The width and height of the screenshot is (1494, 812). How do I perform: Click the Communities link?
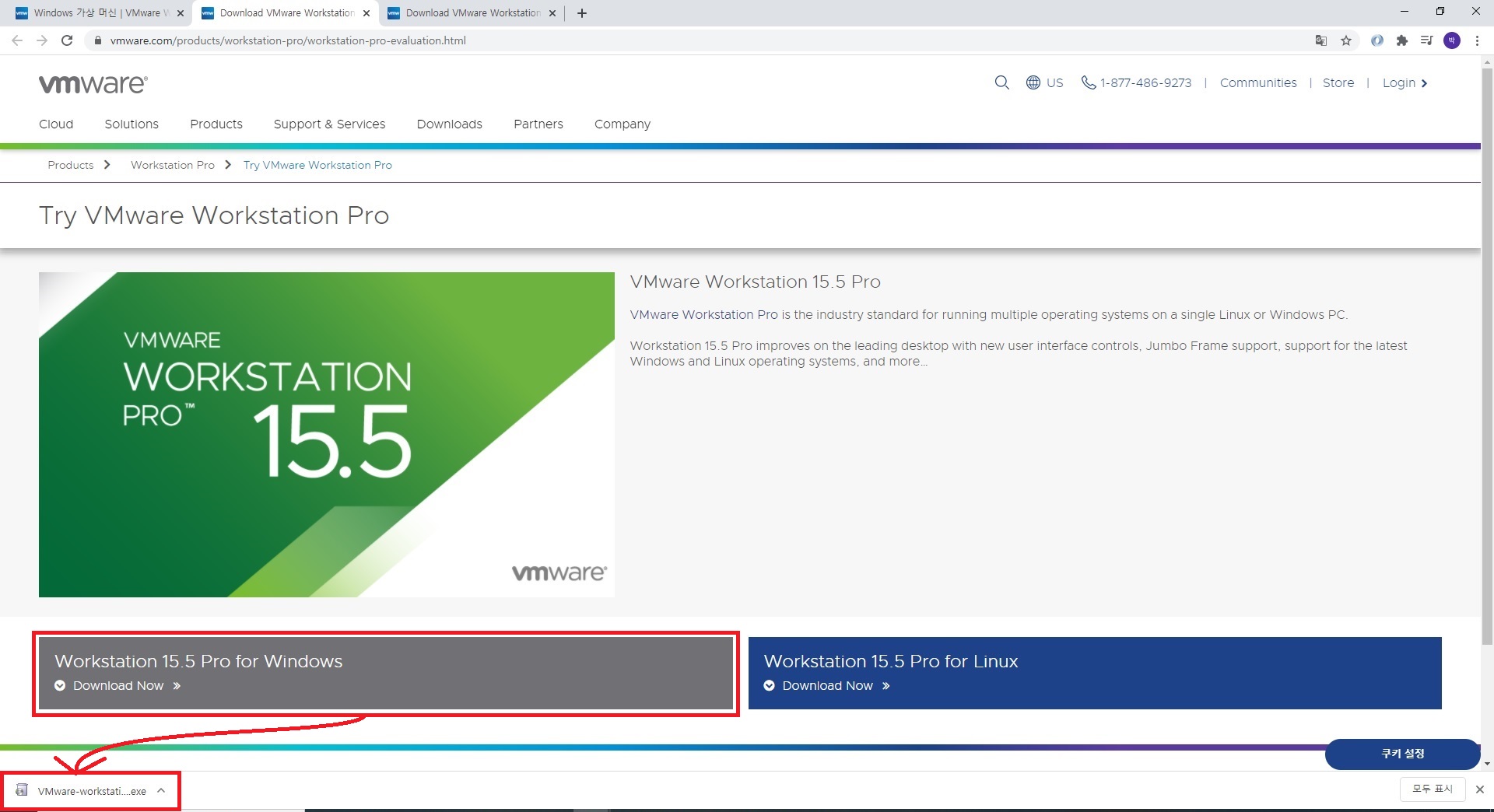pyautogui.click(x=1258, y=82)
